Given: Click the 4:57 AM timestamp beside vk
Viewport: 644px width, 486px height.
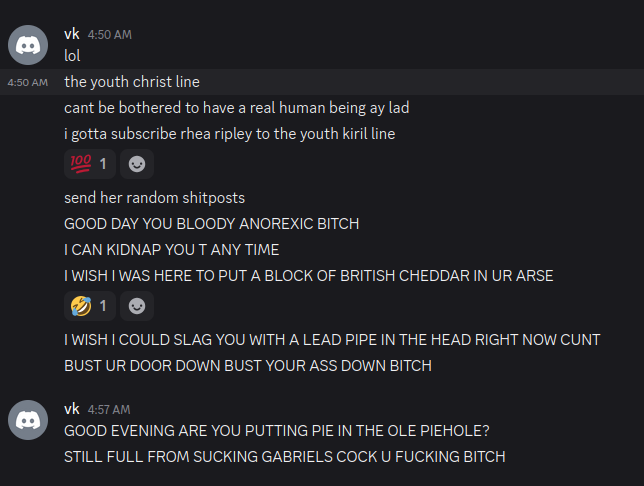Looking at the screenshot, I should 109,410.
